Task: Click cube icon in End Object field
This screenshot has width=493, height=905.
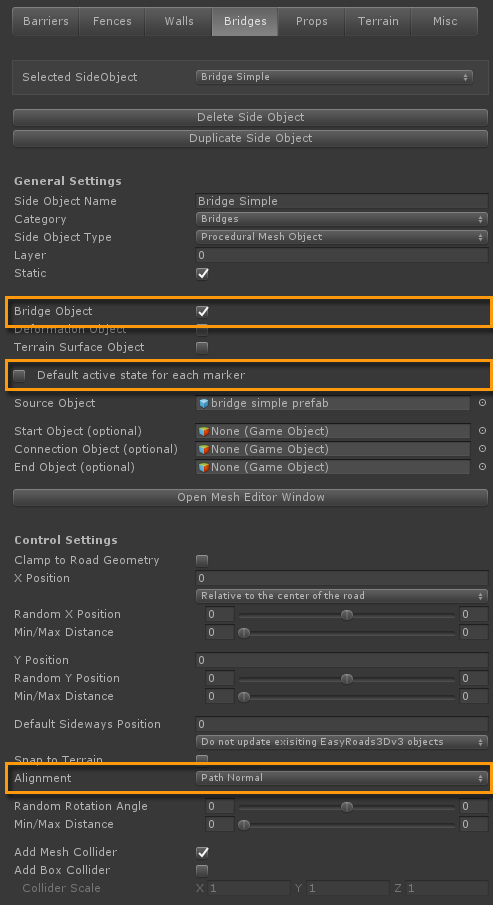Action: coord(203,466)
